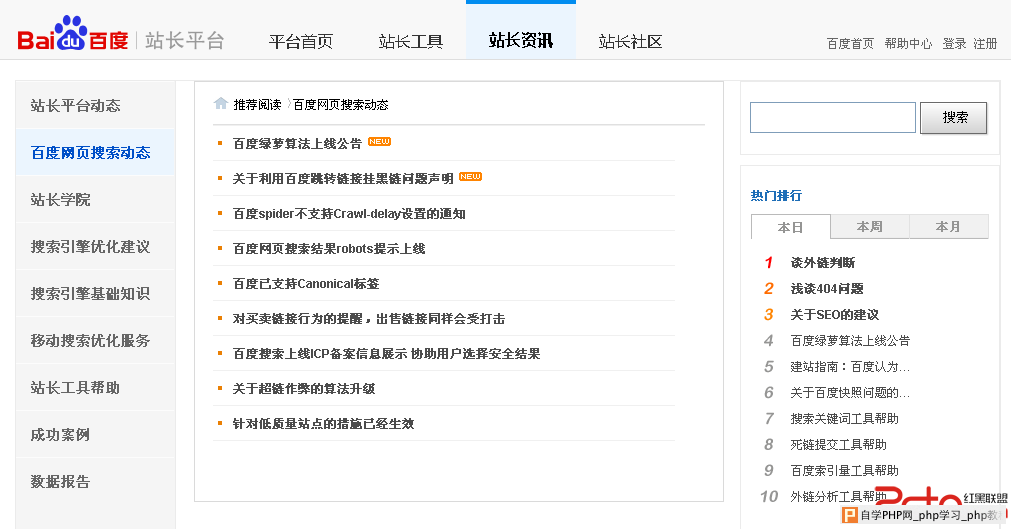
Task: Switch ranking to 本周 tab
Action: (870, 226)
